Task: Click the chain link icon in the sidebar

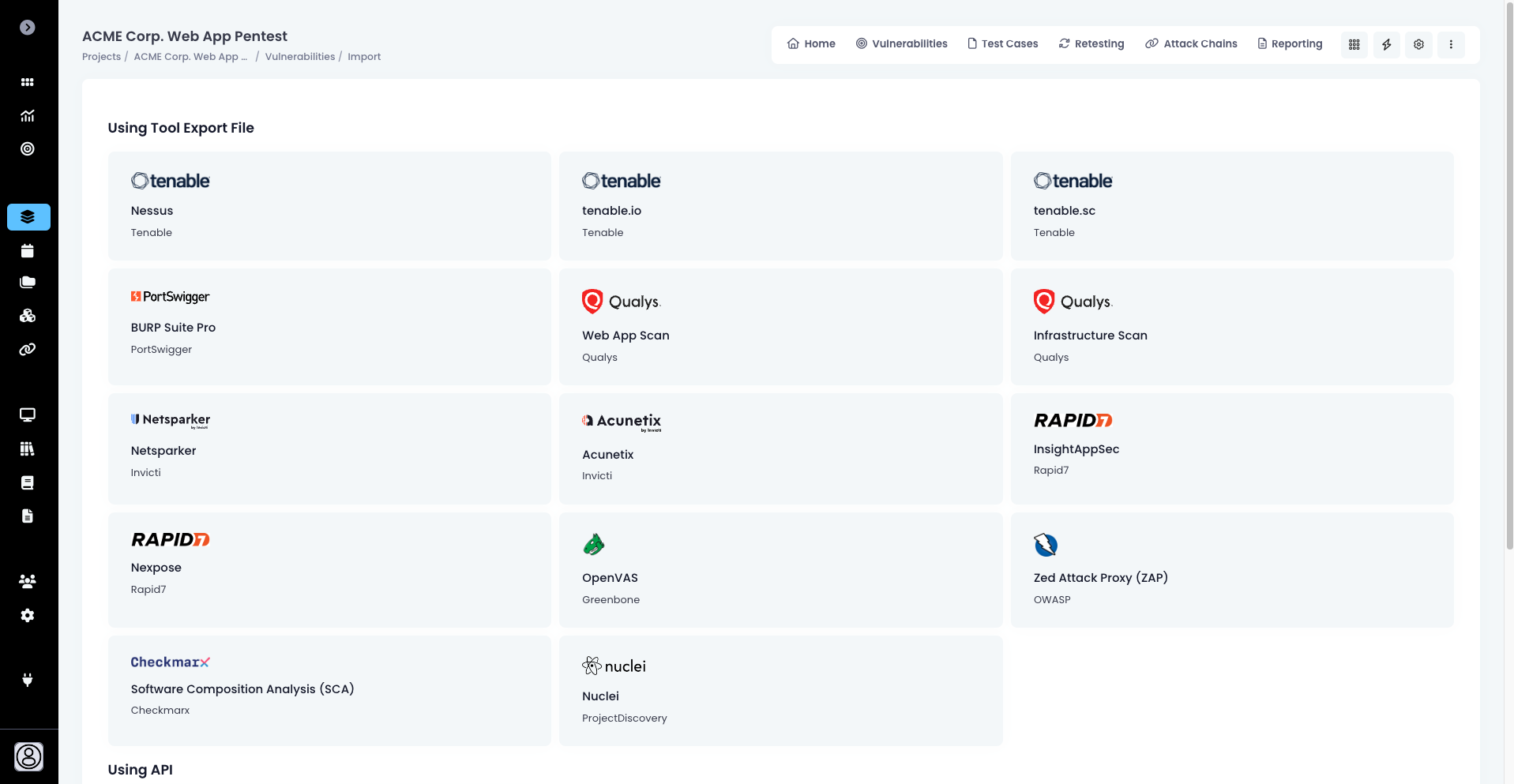Action: point(28,349)
